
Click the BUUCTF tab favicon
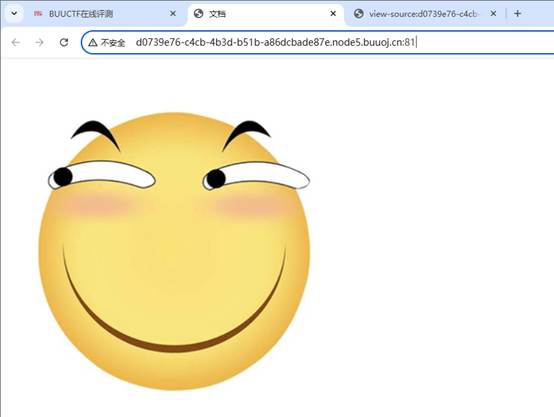[38, 14]
